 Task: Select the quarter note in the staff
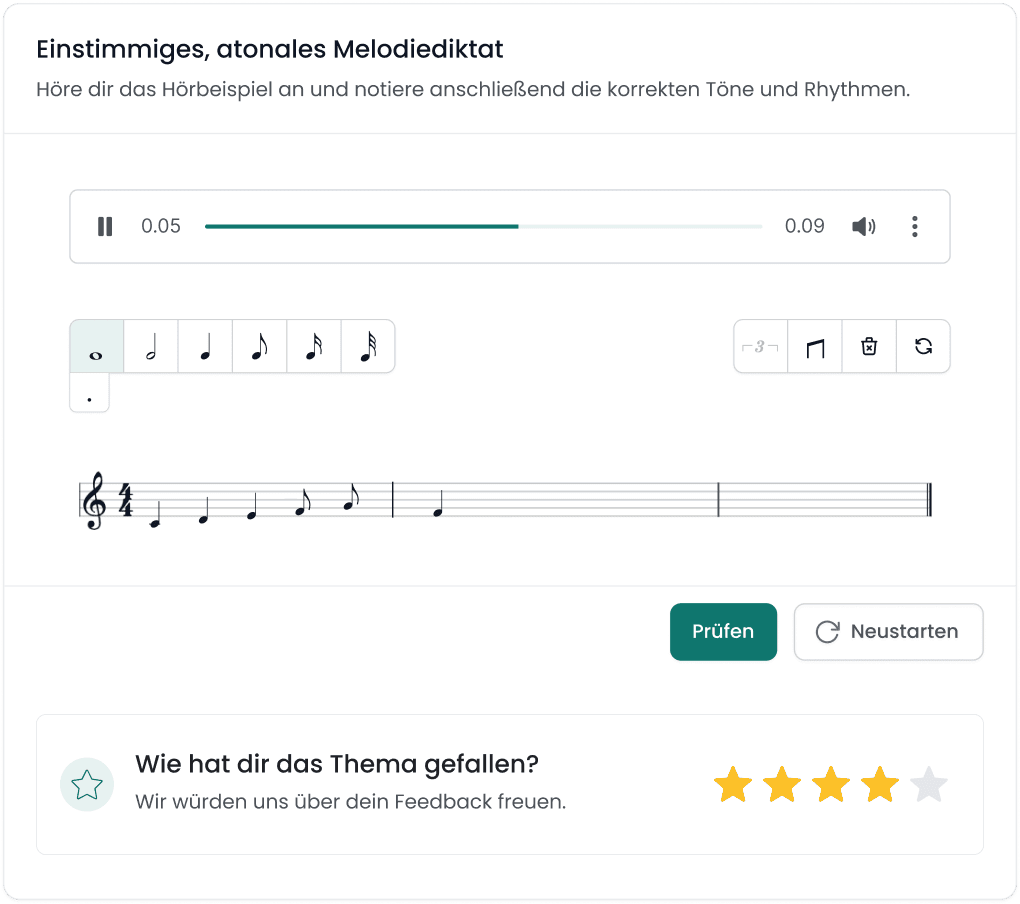click(x=437, y=511)
